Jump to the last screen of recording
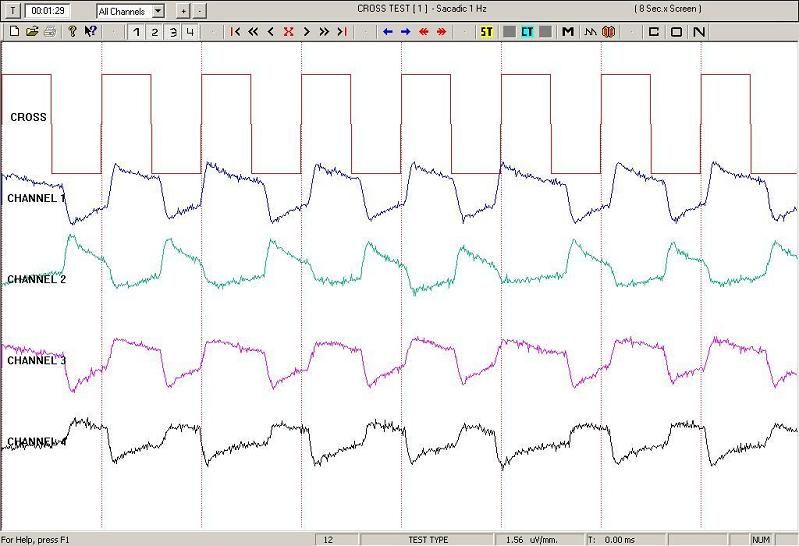Image resolution: width=799 pixels, height=546 pixels. [342, 32]
